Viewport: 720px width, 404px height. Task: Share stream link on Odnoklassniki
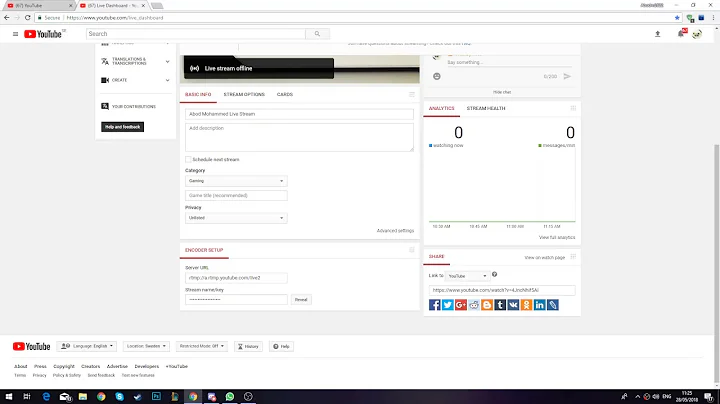click(526, 305)
